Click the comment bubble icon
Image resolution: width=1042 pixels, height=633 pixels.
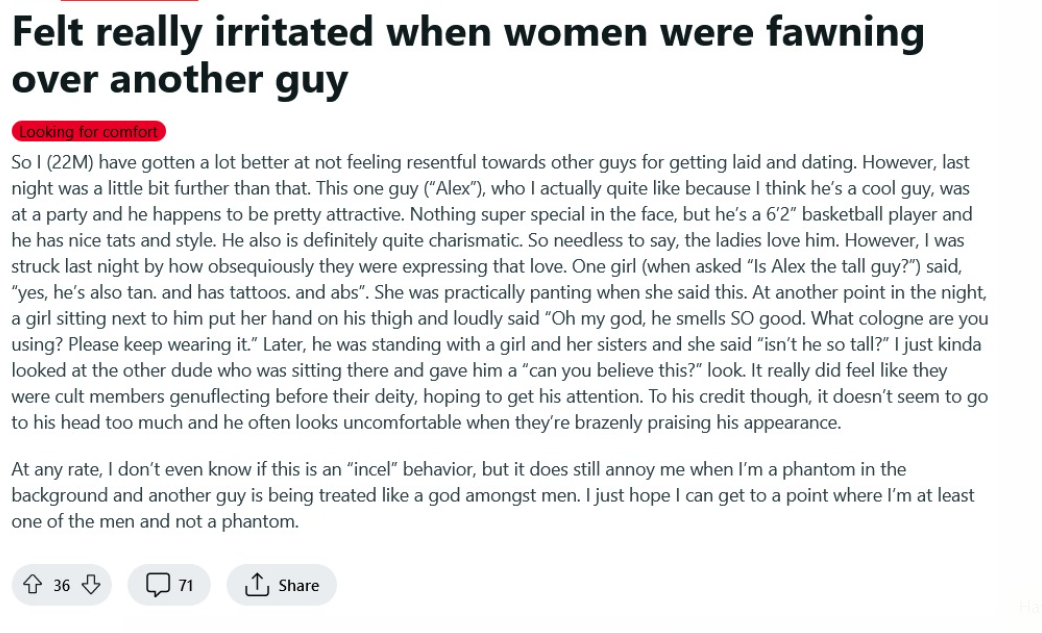click(157, 585)
